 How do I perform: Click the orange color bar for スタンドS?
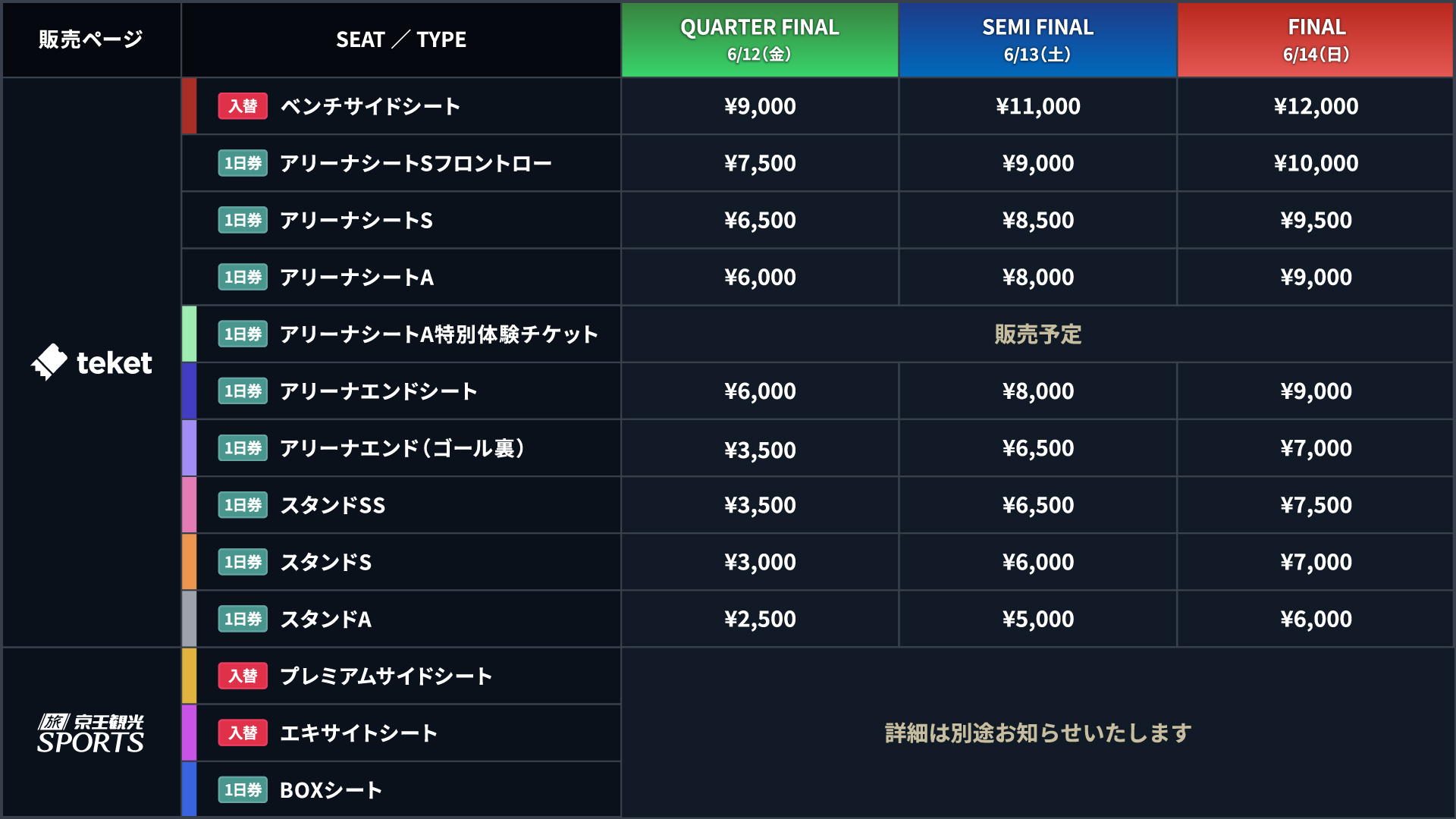[189, 562]
